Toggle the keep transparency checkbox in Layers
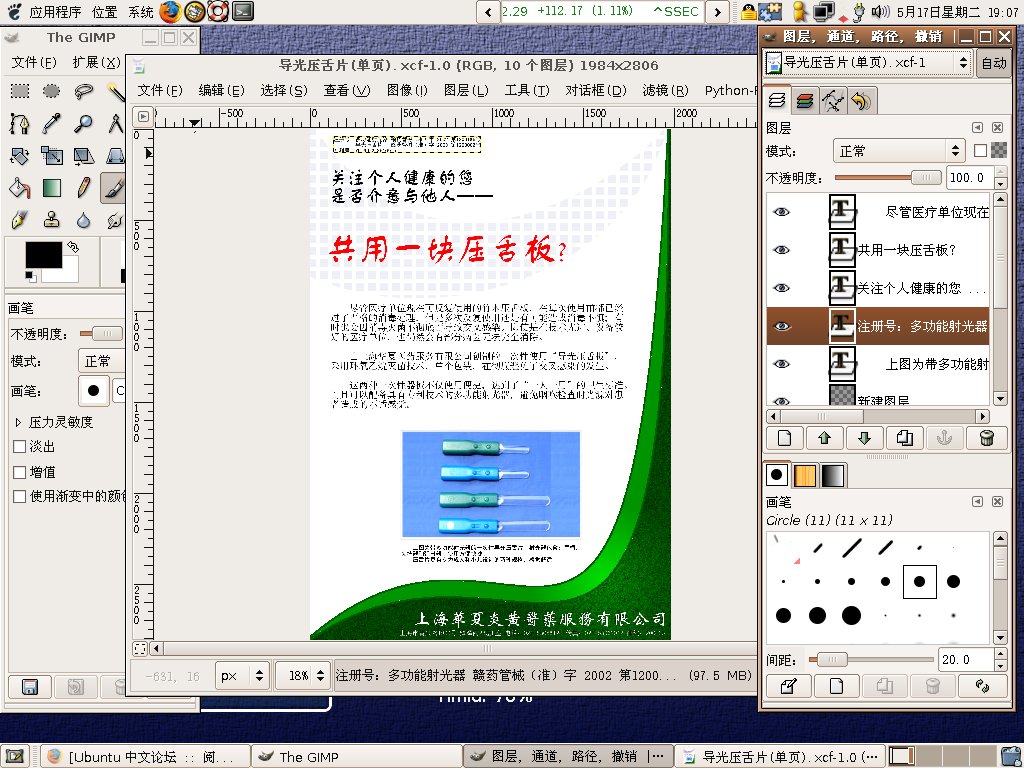Screen dimensions: 1024x768 click(x=980, y=151)
